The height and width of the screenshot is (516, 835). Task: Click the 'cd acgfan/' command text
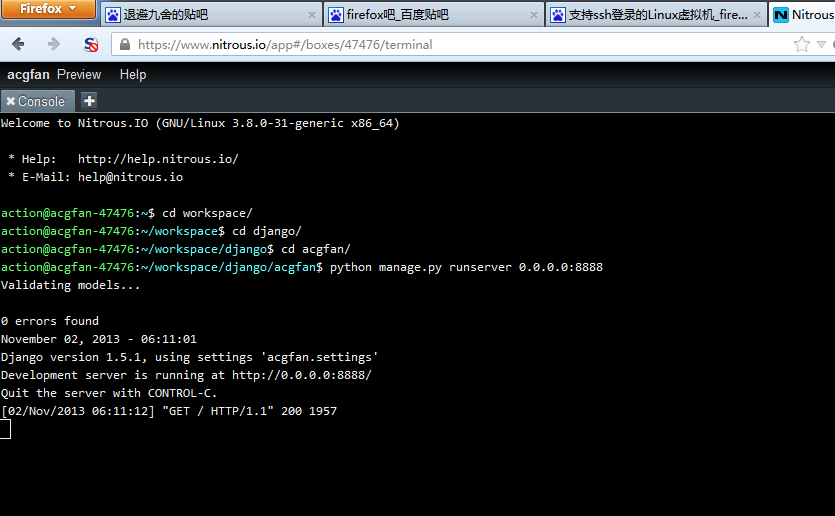point(316,249)
